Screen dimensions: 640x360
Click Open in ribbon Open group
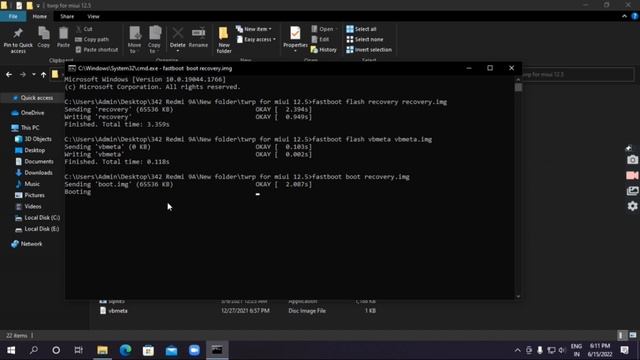(x=323, y=29)
